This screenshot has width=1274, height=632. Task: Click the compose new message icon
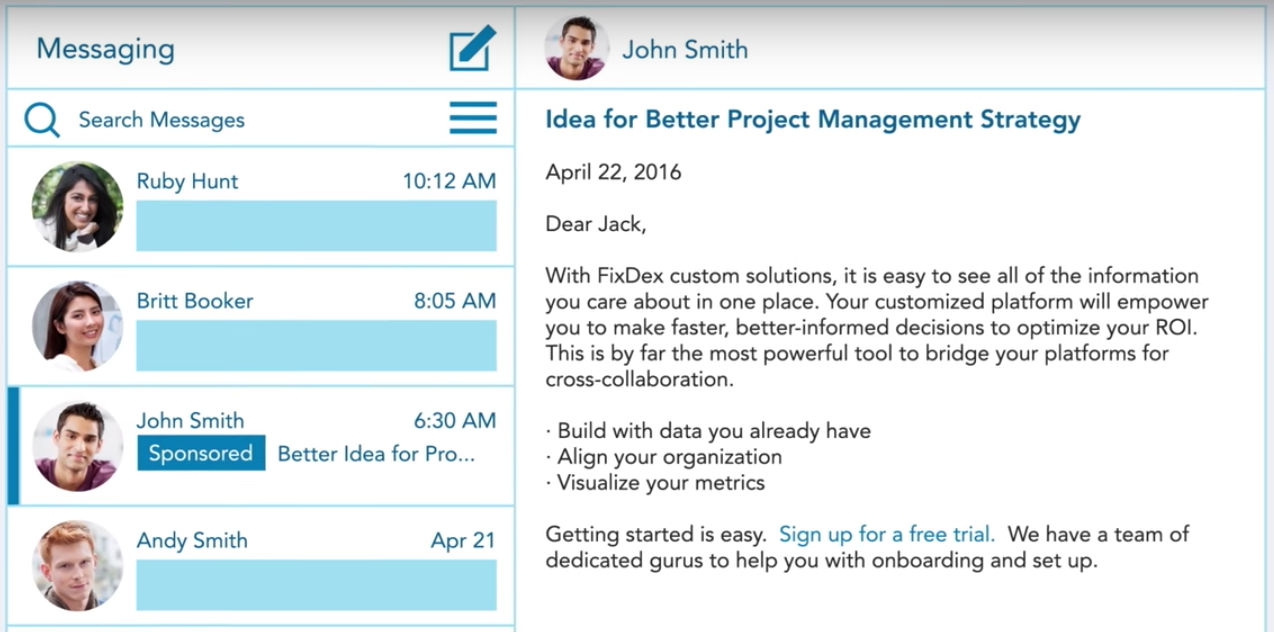tap(472, 48)
